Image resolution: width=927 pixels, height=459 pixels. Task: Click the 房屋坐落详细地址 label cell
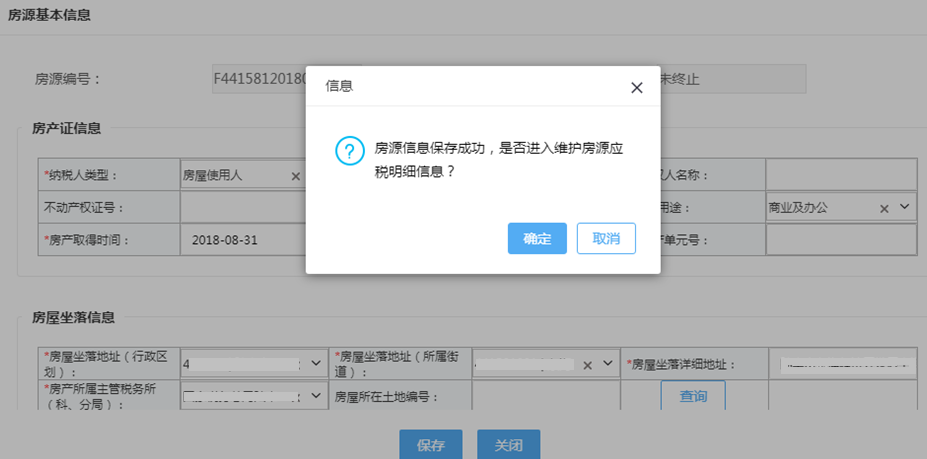click(x=695, y=364)
